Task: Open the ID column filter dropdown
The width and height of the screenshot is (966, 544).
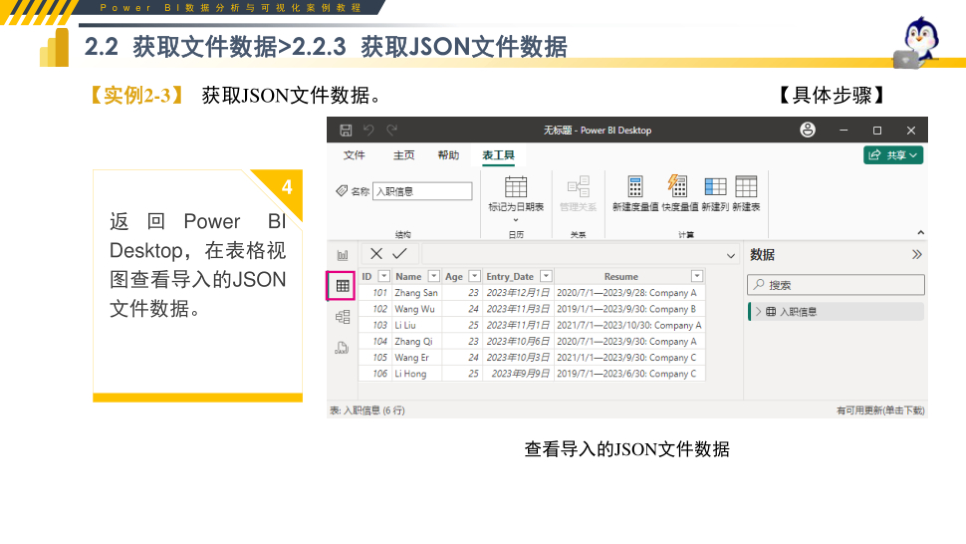Action: (x=384, y=276)
